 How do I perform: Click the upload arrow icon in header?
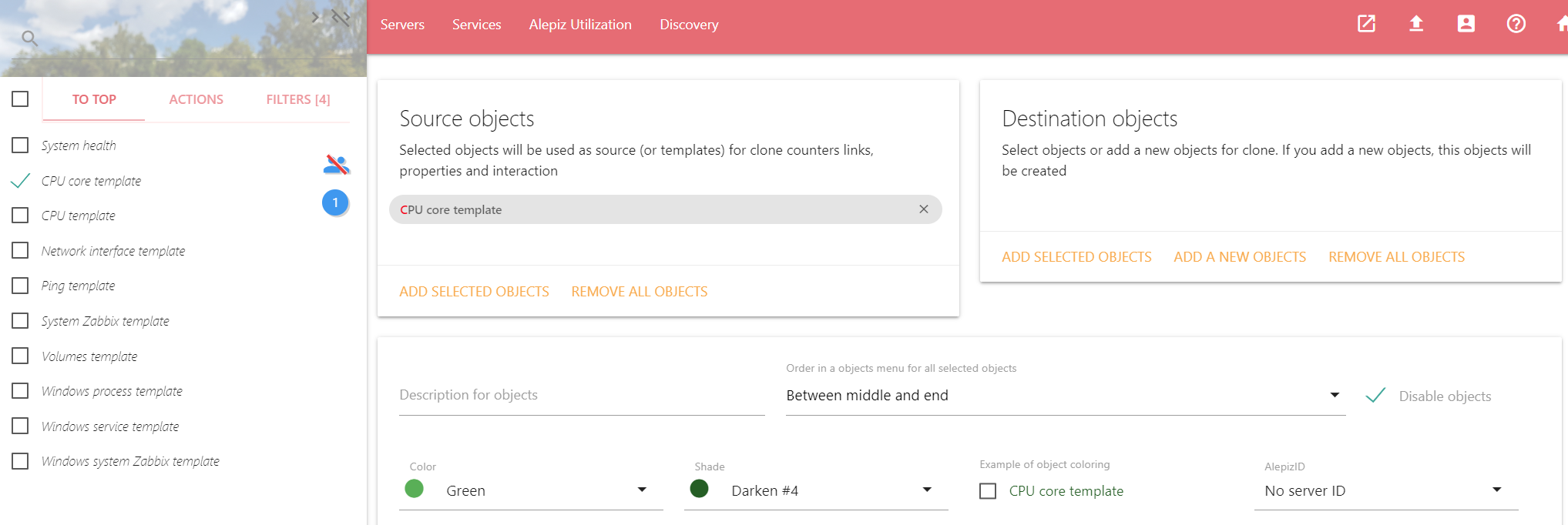coord(1416,24)
